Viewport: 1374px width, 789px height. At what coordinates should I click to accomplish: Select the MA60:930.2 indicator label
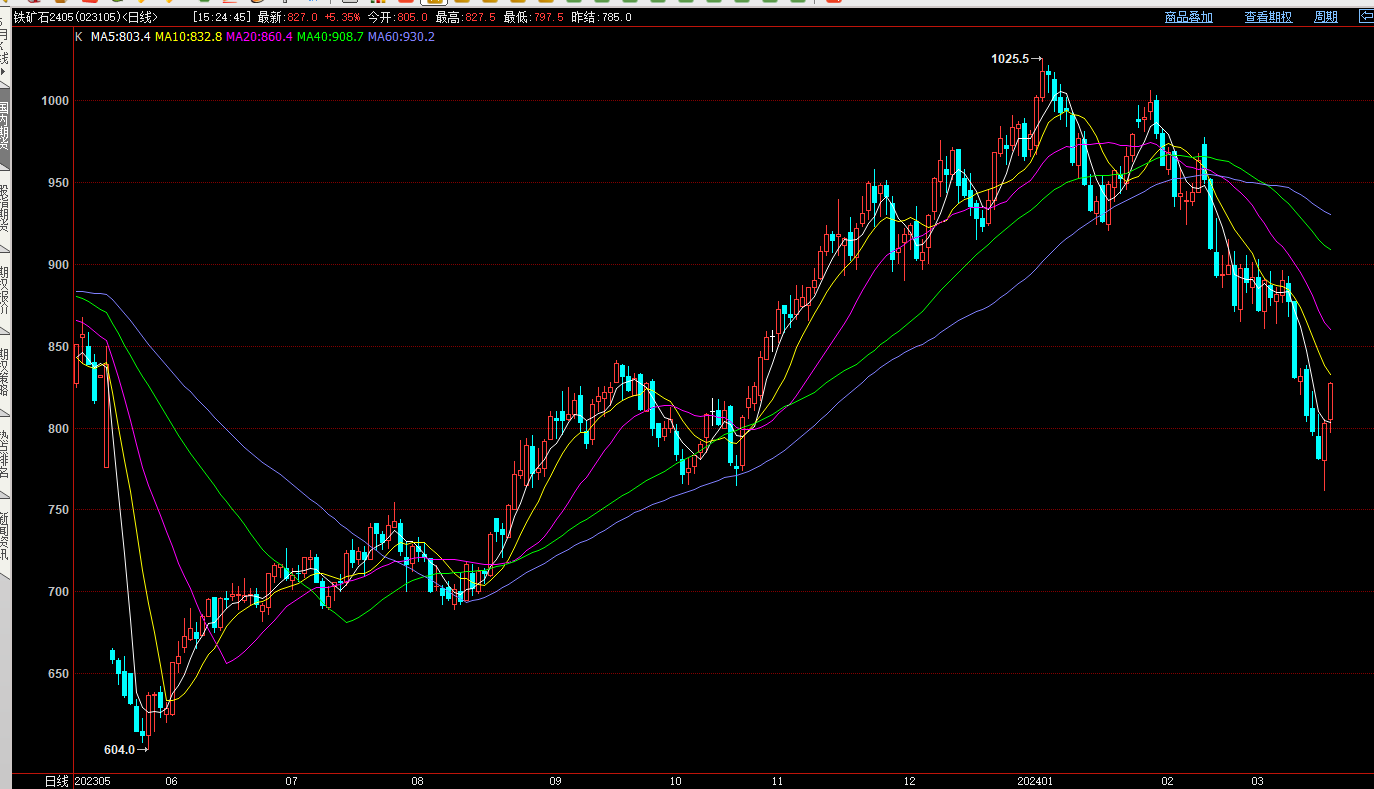[x=401, y=37]
